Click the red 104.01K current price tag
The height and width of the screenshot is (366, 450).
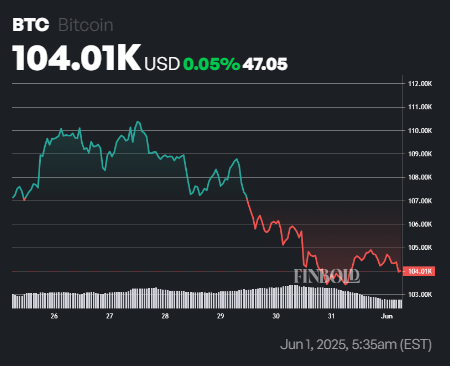click(419, 271)
